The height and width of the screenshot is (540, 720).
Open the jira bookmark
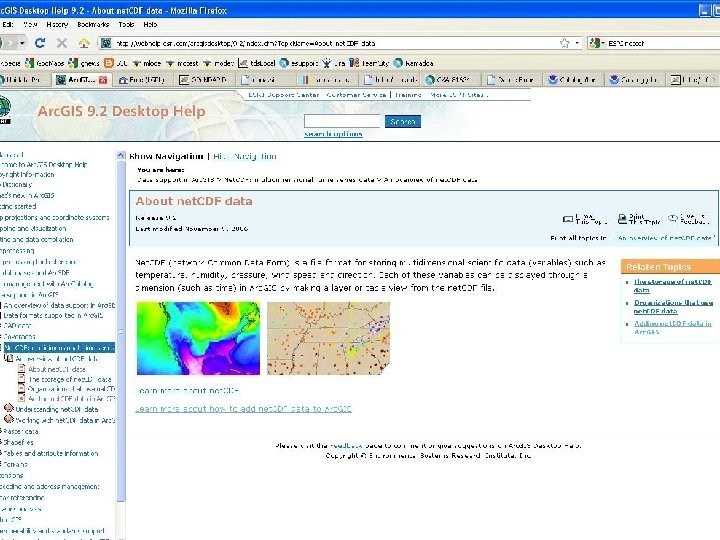(x=334, y=63)
